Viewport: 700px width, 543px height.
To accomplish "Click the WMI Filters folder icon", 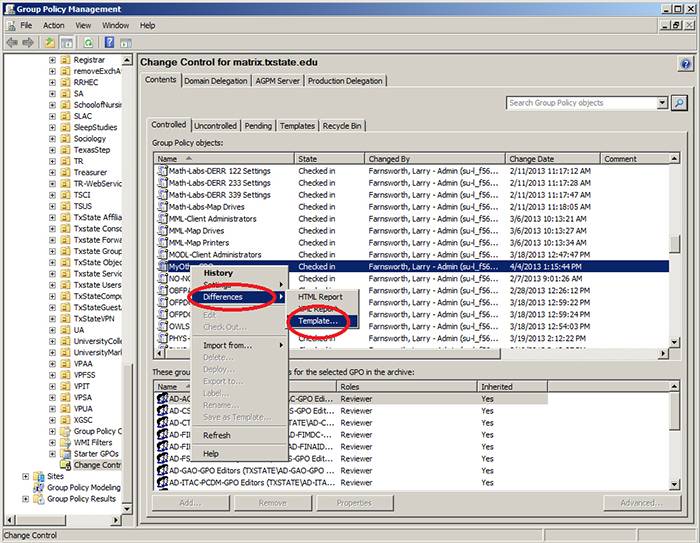I will coord(66,443).
